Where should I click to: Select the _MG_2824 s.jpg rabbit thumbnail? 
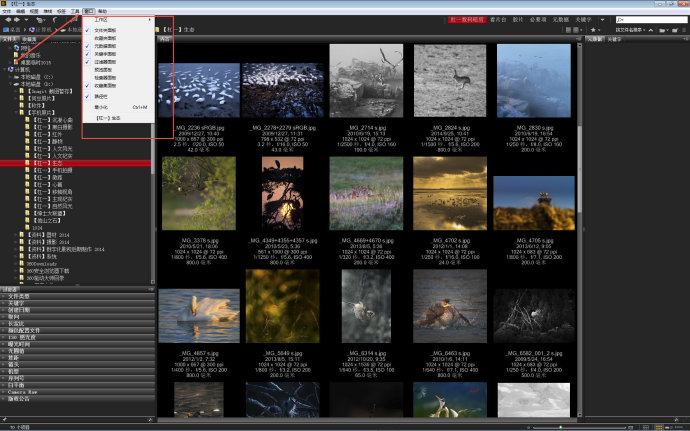(450, 81)
